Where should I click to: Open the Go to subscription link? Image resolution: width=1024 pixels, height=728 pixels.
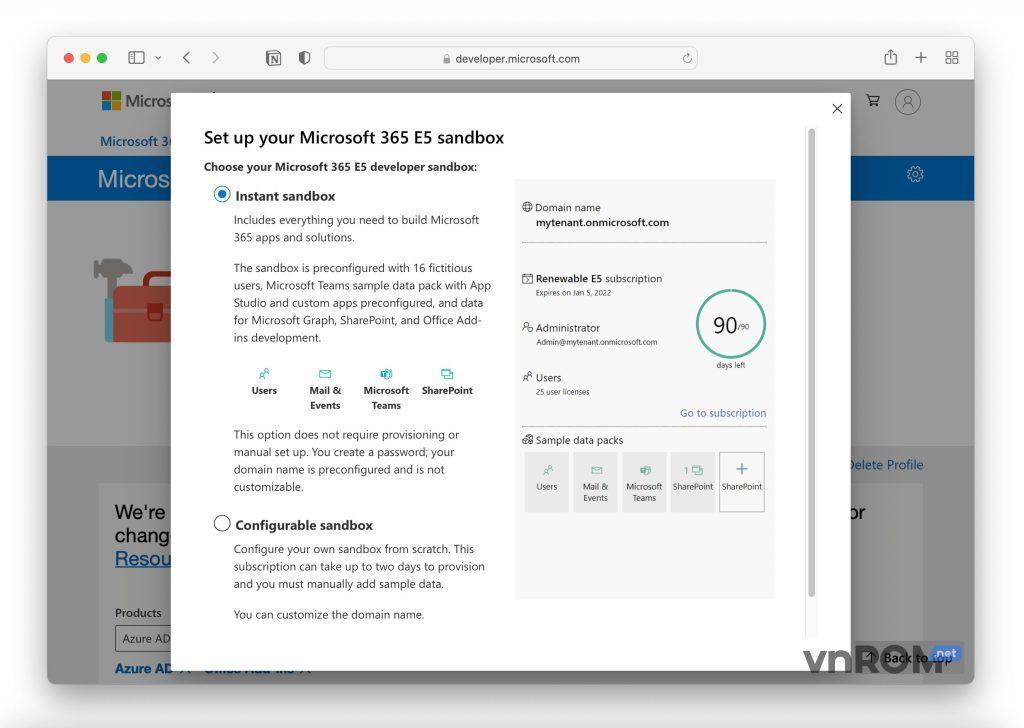point(722,413)
